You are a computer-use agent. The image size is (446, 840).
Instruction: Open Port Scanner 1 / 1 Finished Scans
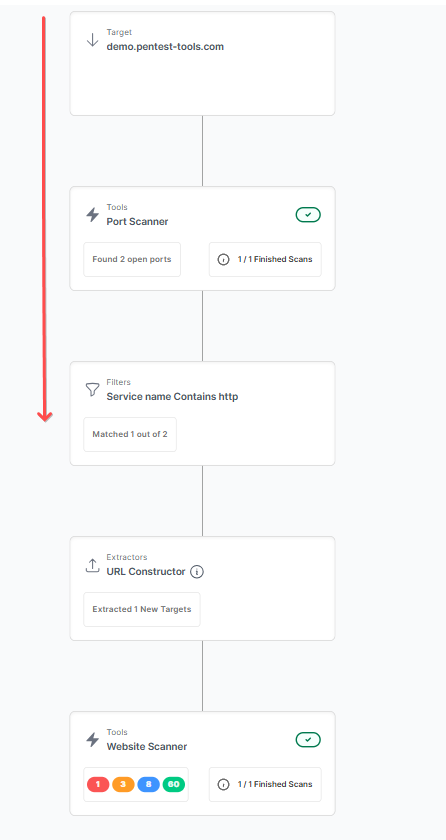(265, 259)
